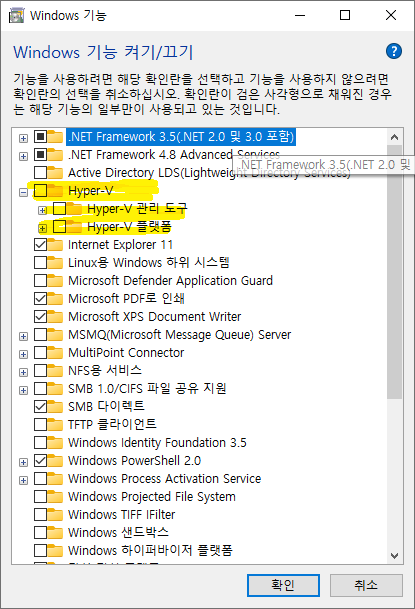Enable the Windows 샌드박스 checkbox
Image resolution: width=415 pixels, height=609 pixels.
coord(40,532)
